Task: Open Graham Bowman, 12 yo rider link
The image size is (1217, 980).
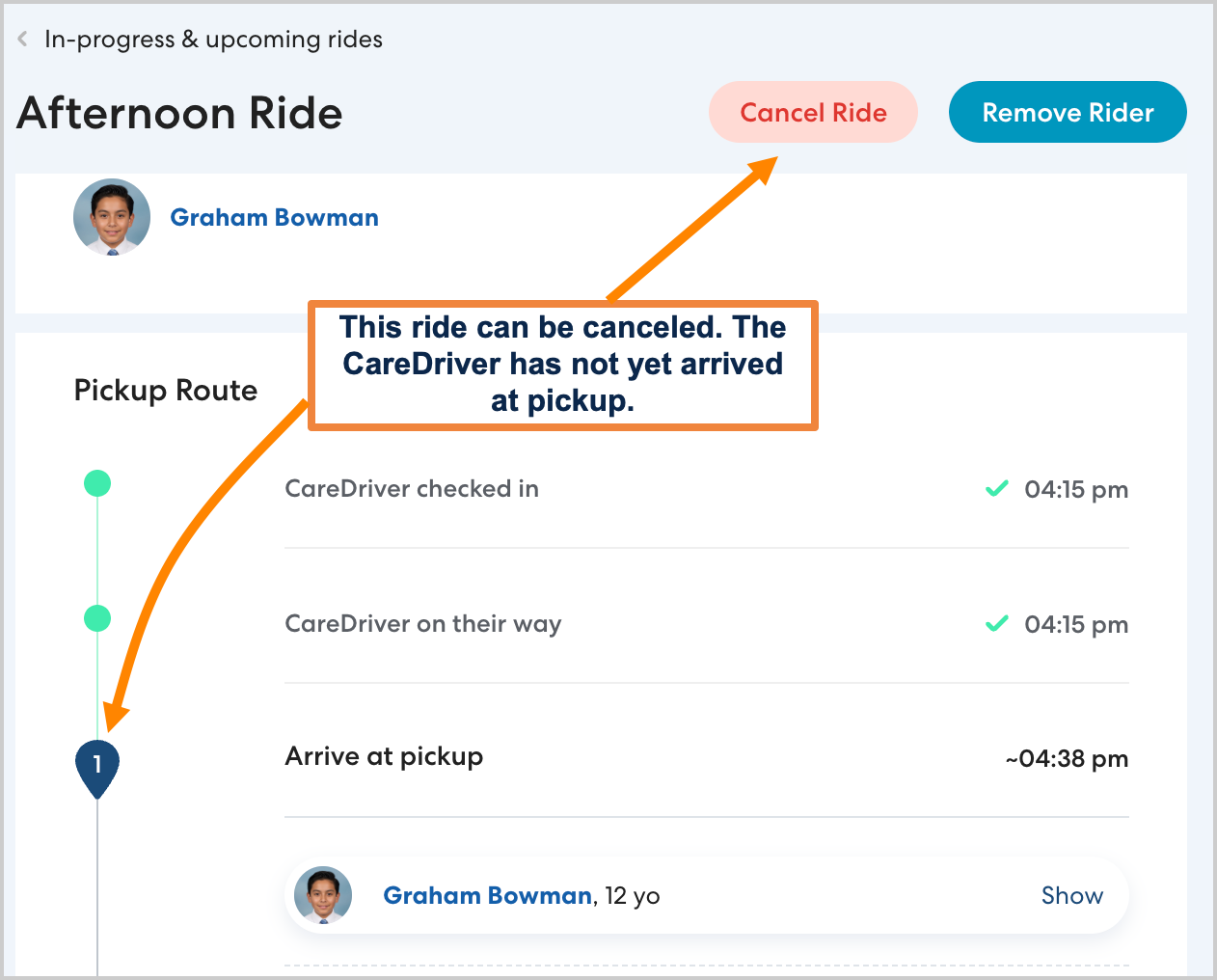Action: point(487,896)
